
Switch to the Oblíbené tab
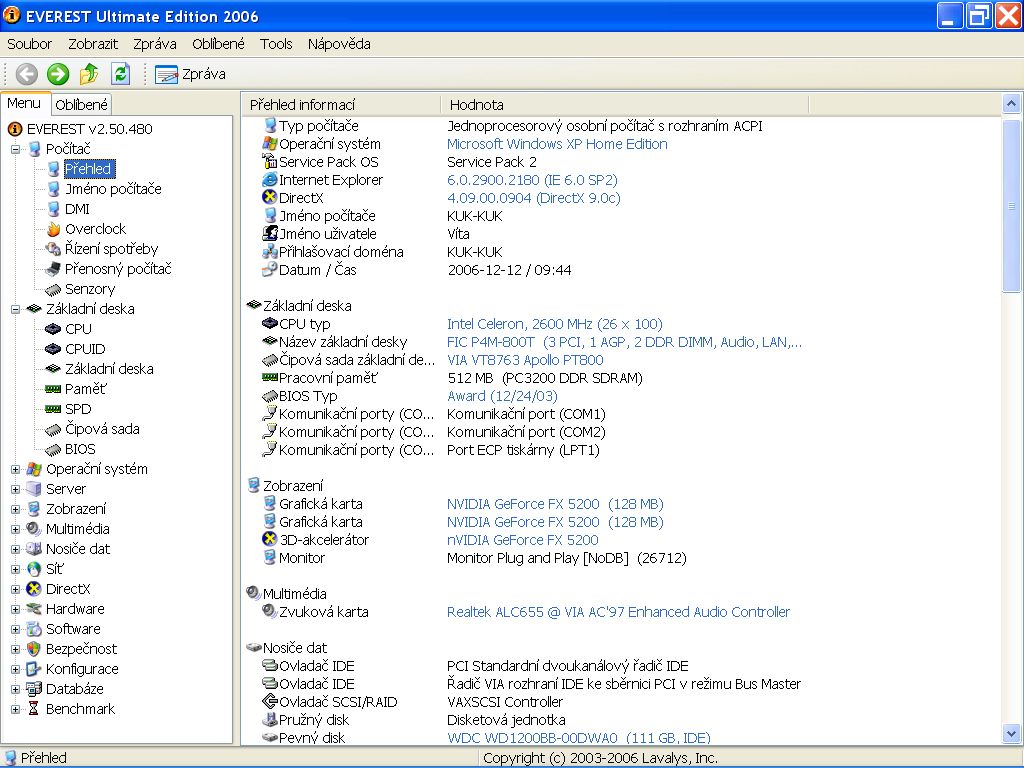pos(81,104)
